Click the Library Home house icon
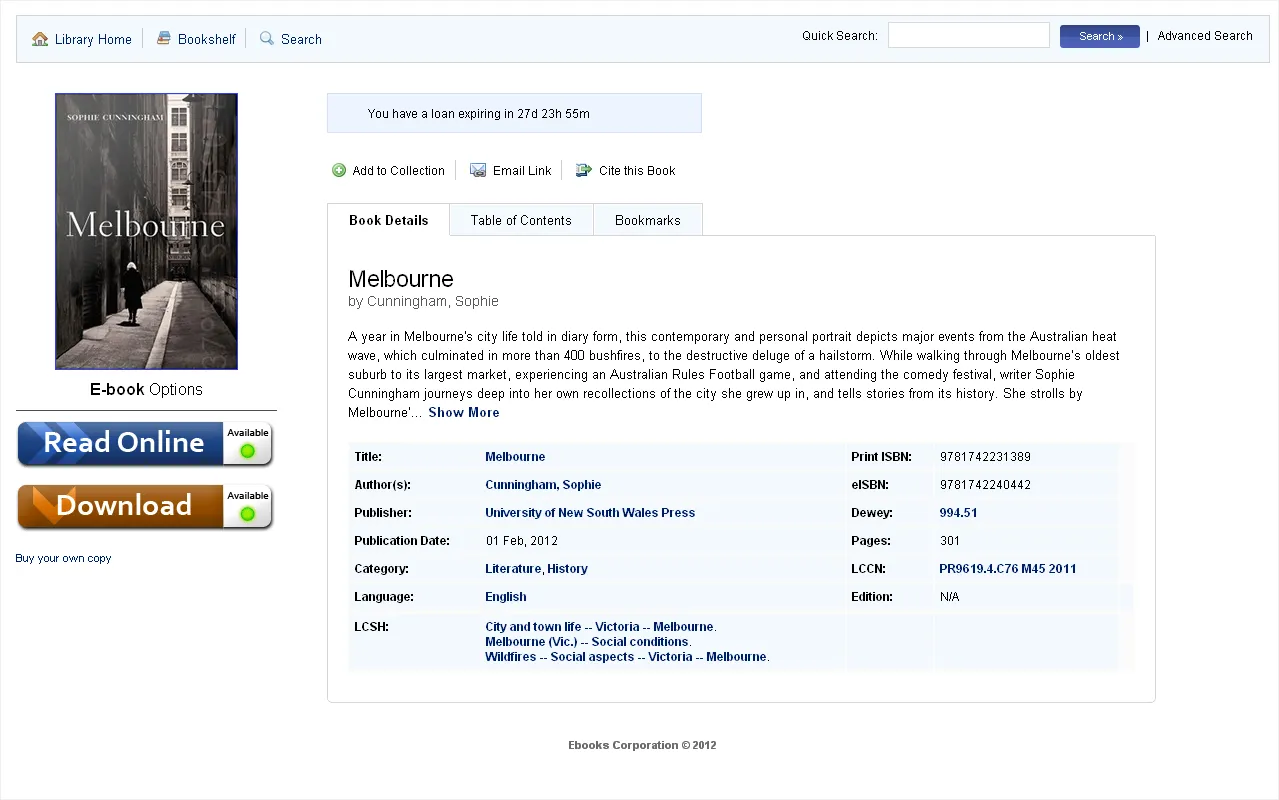Viewport: 1279px width, 800px height. point(39,38)
